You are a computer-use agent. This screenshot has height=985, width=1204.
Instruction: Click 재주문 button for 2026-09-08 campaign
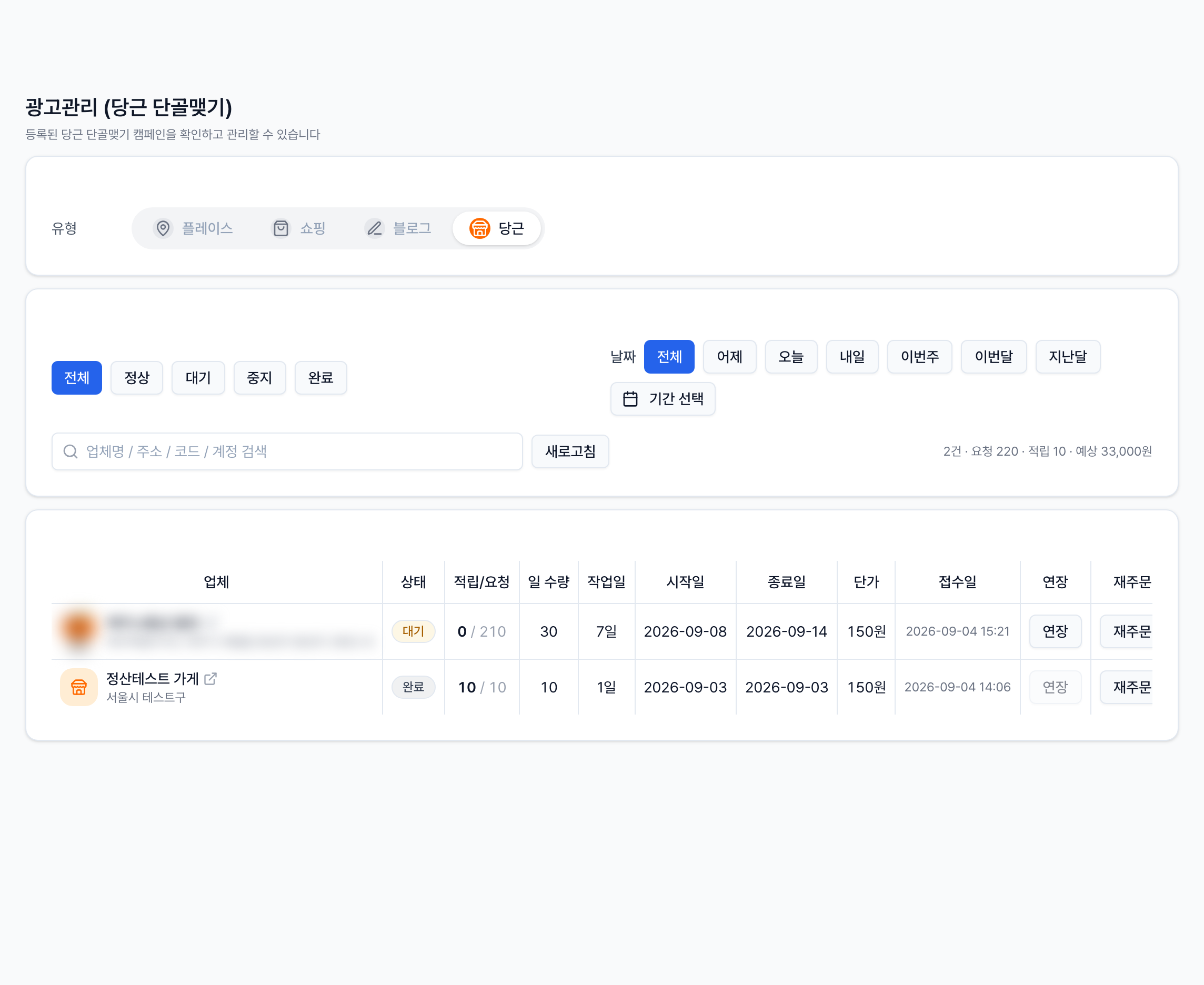pyautogui.click(x=1127, y=631)
